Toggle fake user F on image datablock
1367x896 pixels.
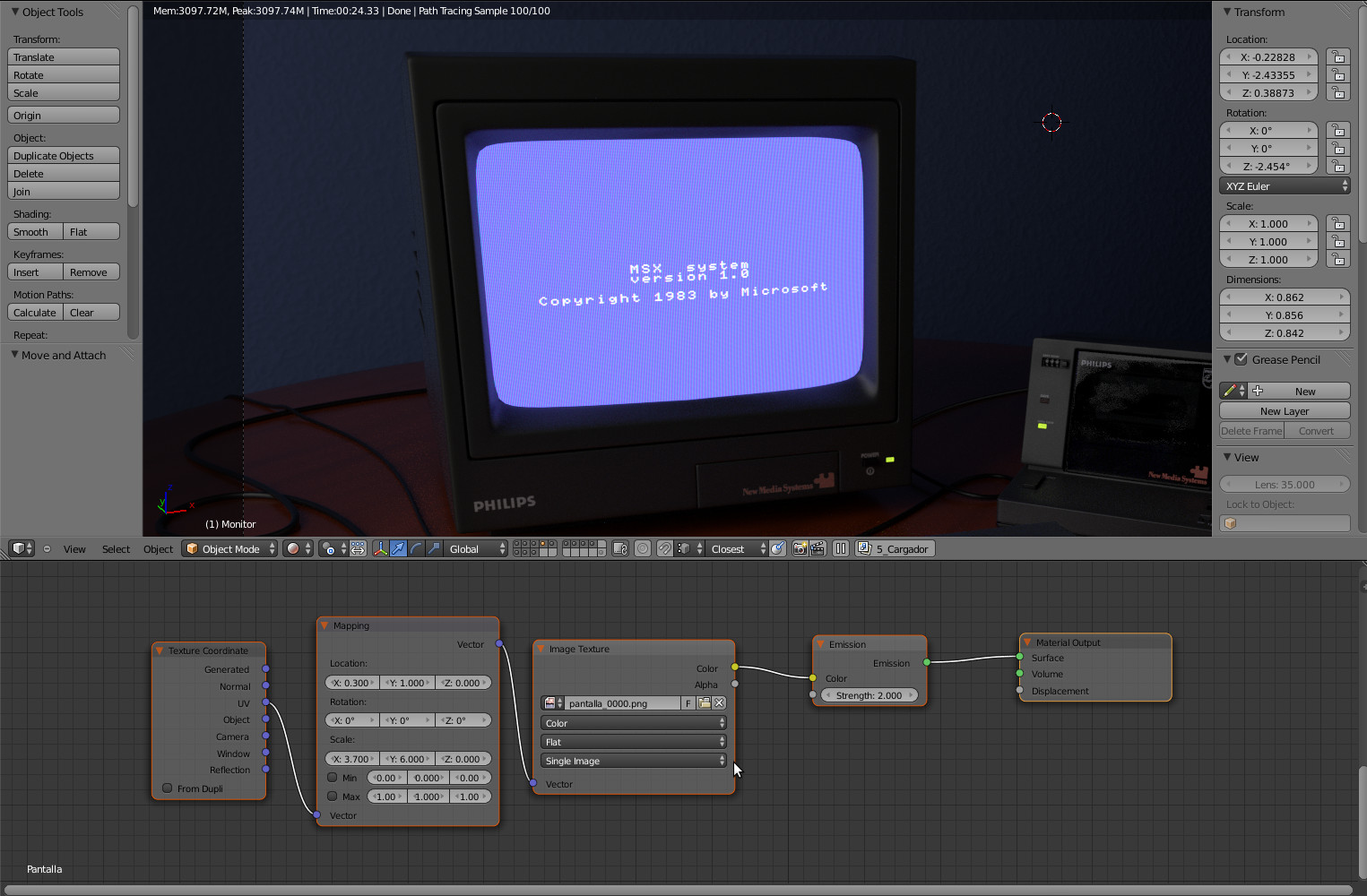(x=688, y=703)
